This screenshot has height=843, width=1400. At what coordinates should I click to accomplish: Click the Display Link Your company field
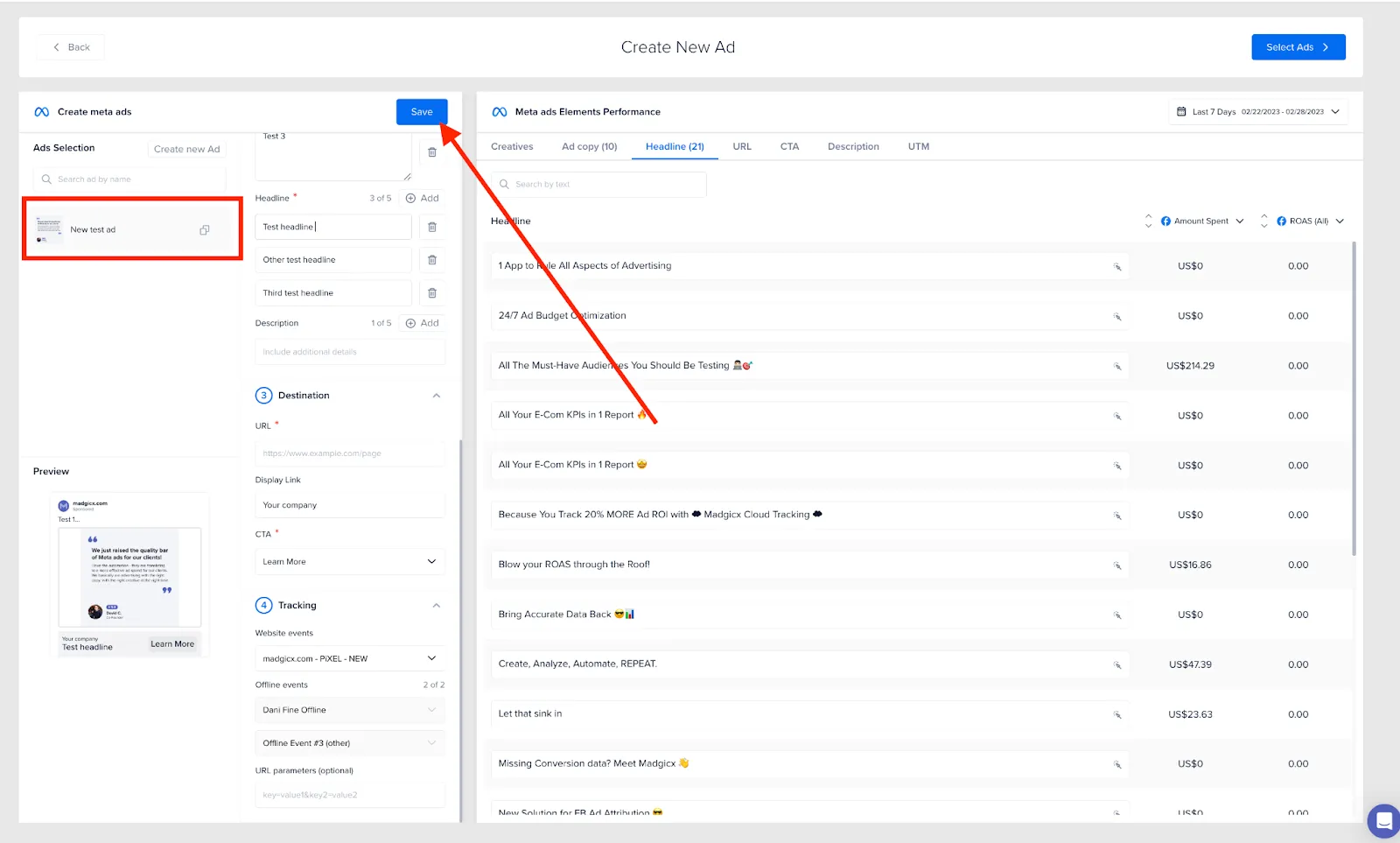[x=350, y=505]
